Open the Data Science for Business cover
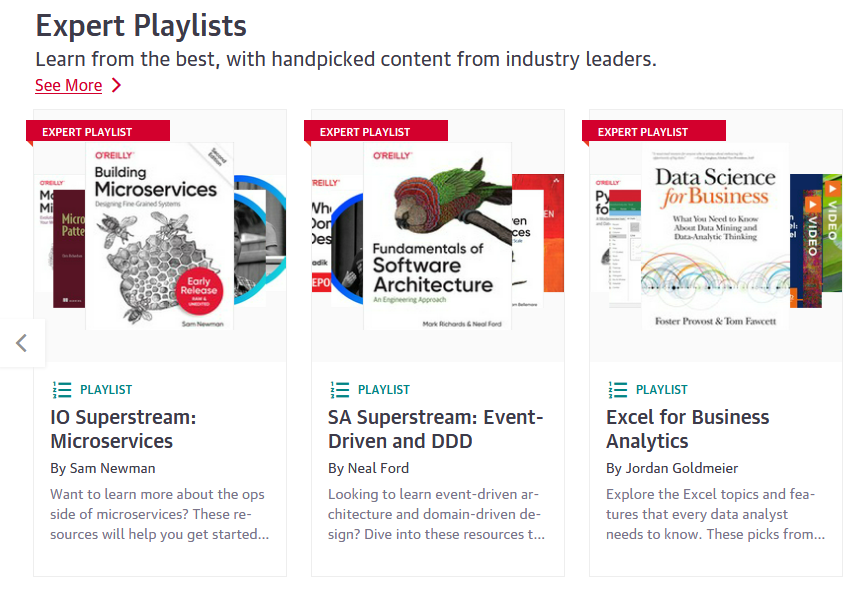 point(715,236)
